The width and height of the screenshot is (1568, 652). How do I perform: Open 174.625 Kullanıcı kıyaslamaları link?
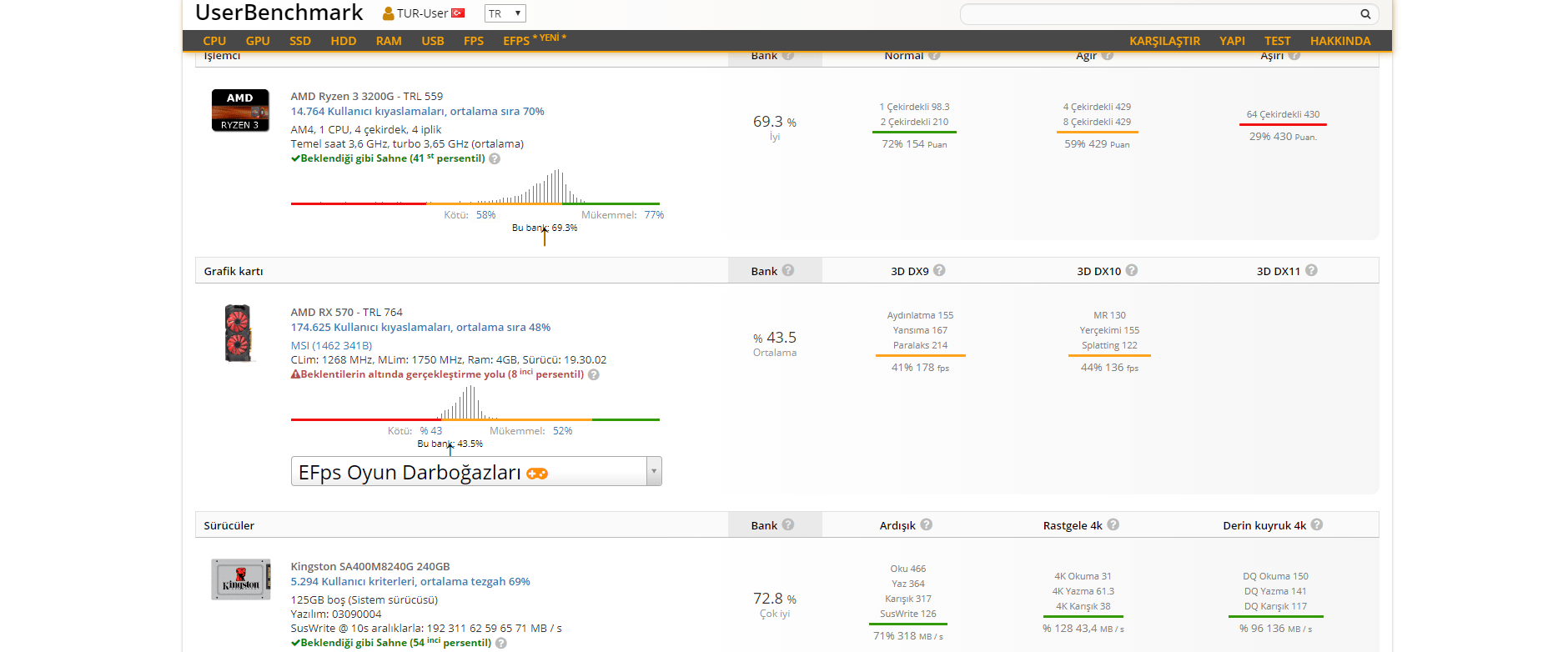coord(421,328)
